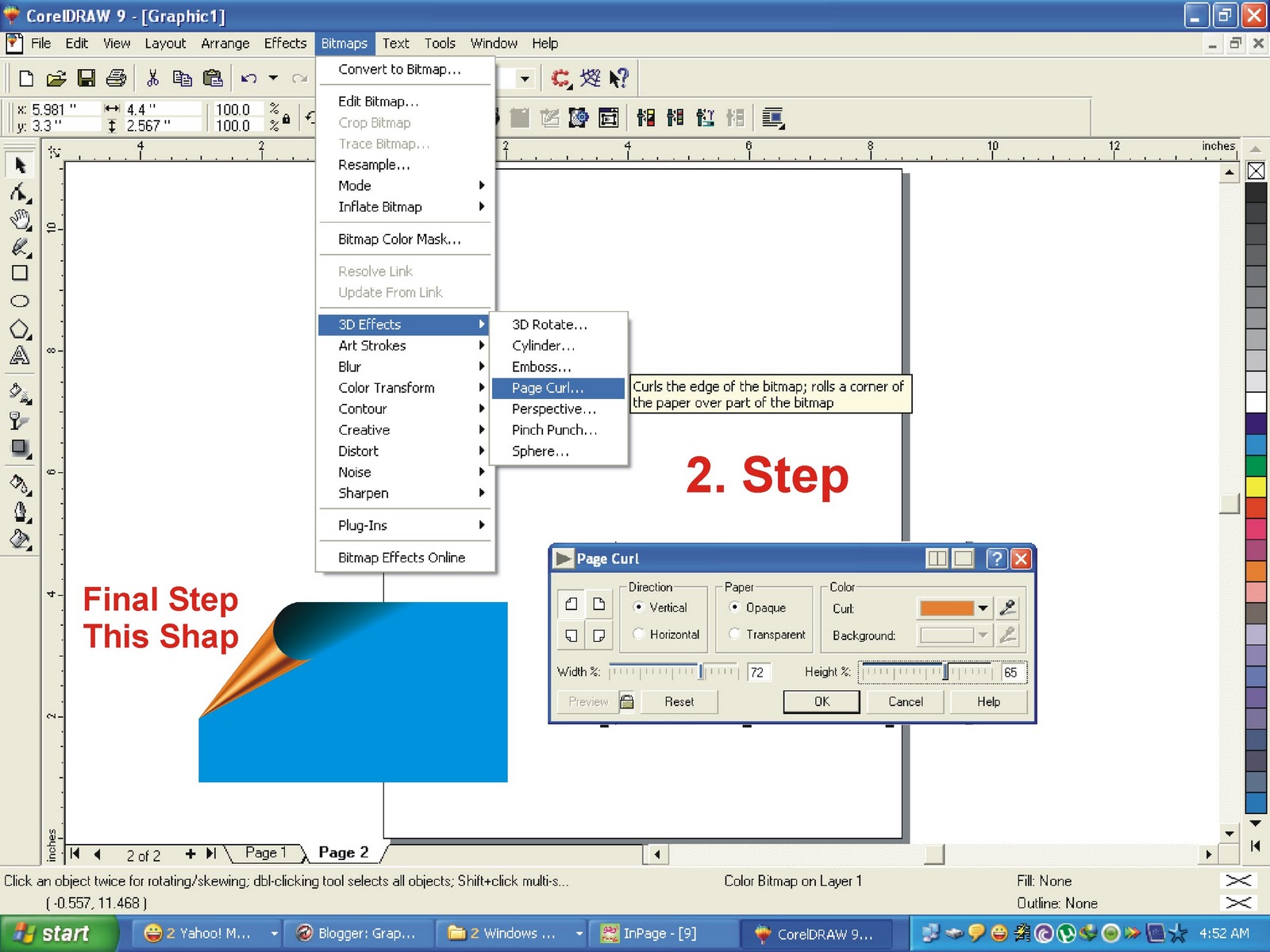Screen dimensions: 1270x952
Task: Expand the Color Transform submenu
Action: click(405, 387)
